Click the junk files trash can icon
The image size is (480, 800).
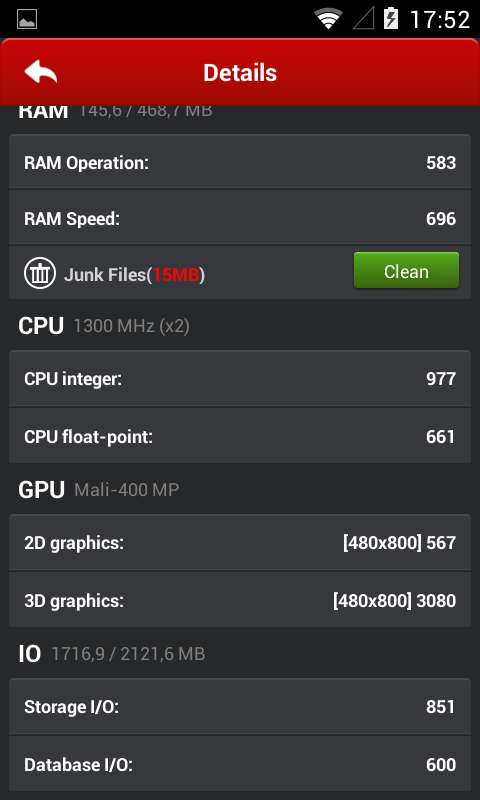click(x=40, y=273)
